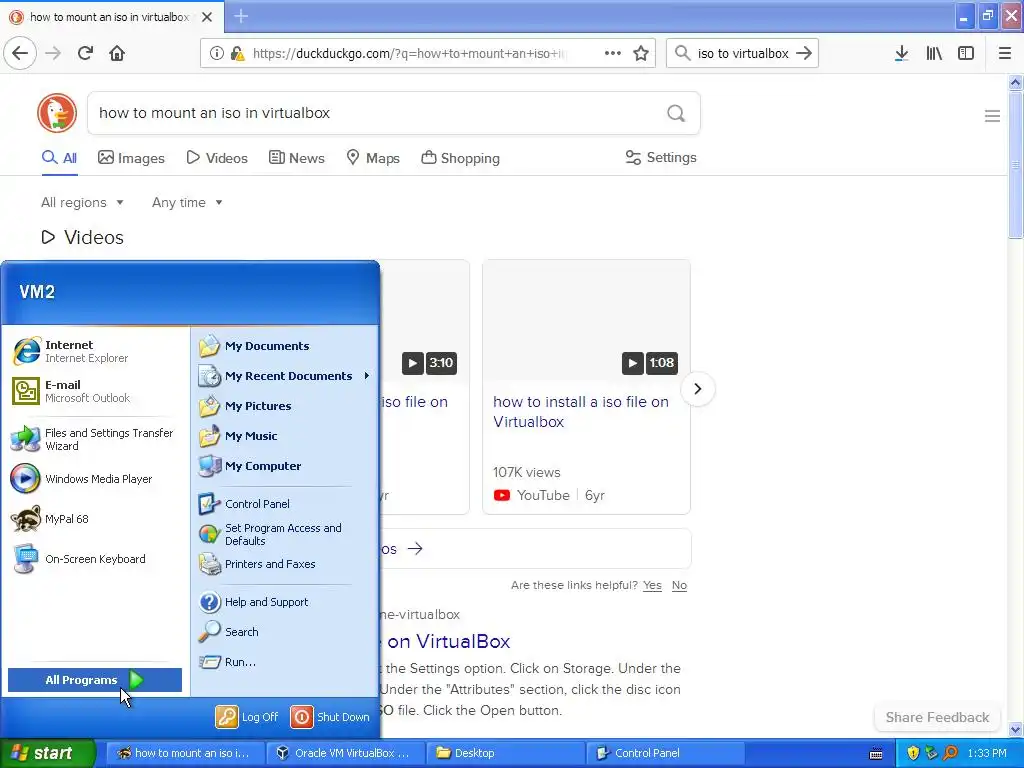
Task: Reload the page with the refresh icon
Action: click(85, 53)
